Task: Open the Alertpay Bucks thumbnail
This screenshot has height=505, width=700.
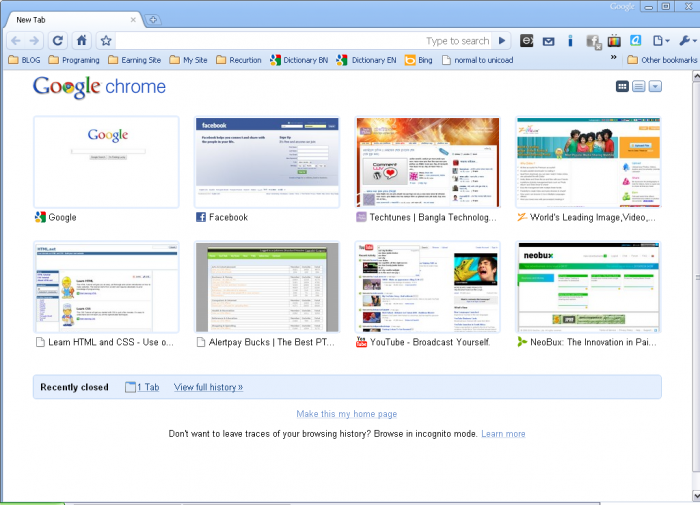Action: [267, 287]
